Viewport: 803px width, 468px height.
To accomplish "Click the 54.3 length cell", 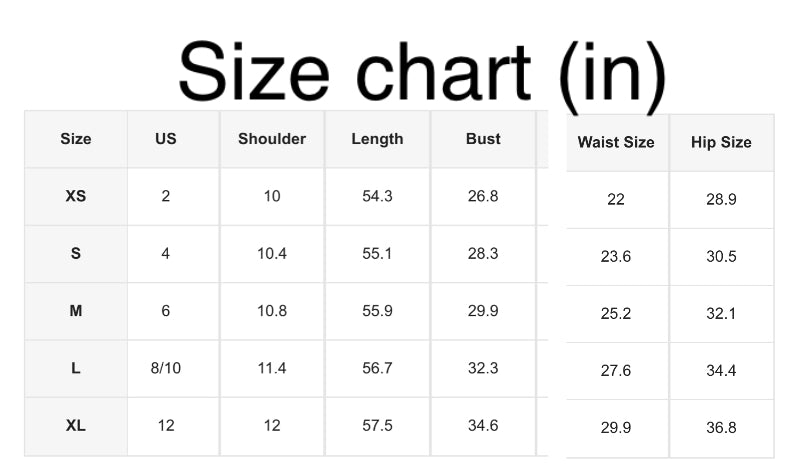I will point(377,196).
